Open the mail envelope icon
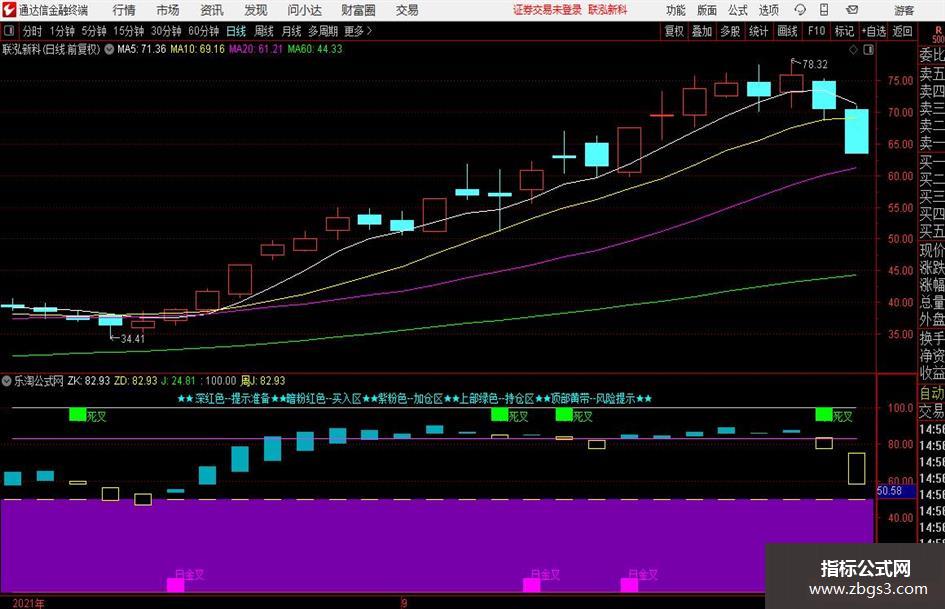This screenshot has width=945, height=609. pyautogui.click(x=852, y=10)
